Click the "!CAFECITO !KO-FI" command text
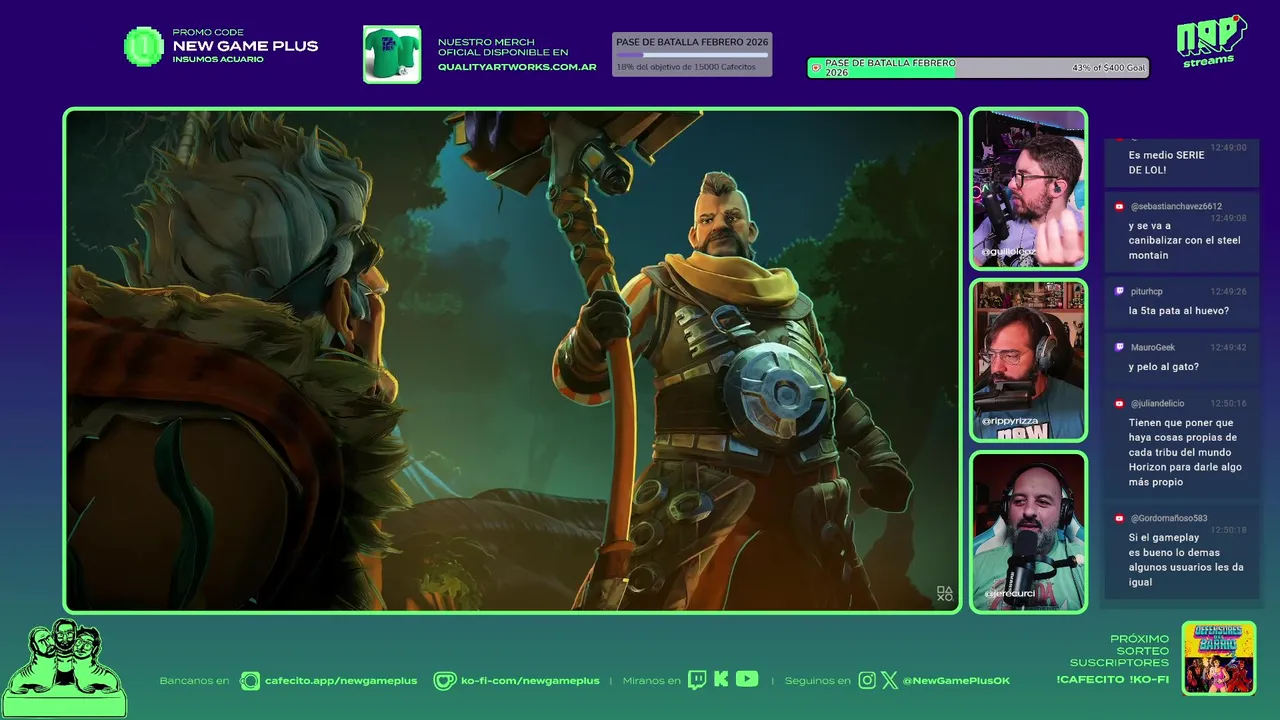Viewport: 1280px width, 720px height. [1112, 680]
